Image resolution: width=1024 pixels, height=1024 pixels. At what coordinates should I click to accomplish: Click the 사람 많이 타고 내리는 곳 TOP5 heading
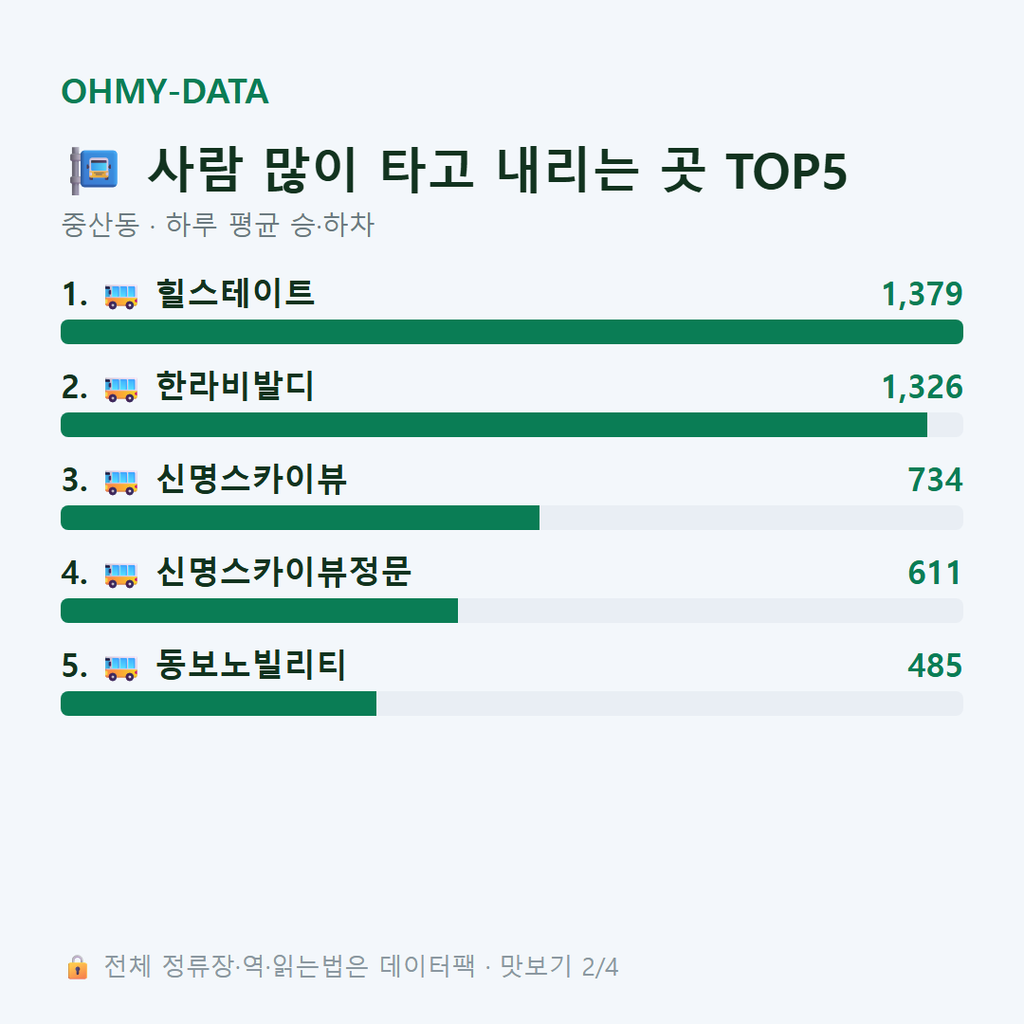[498, 170]
